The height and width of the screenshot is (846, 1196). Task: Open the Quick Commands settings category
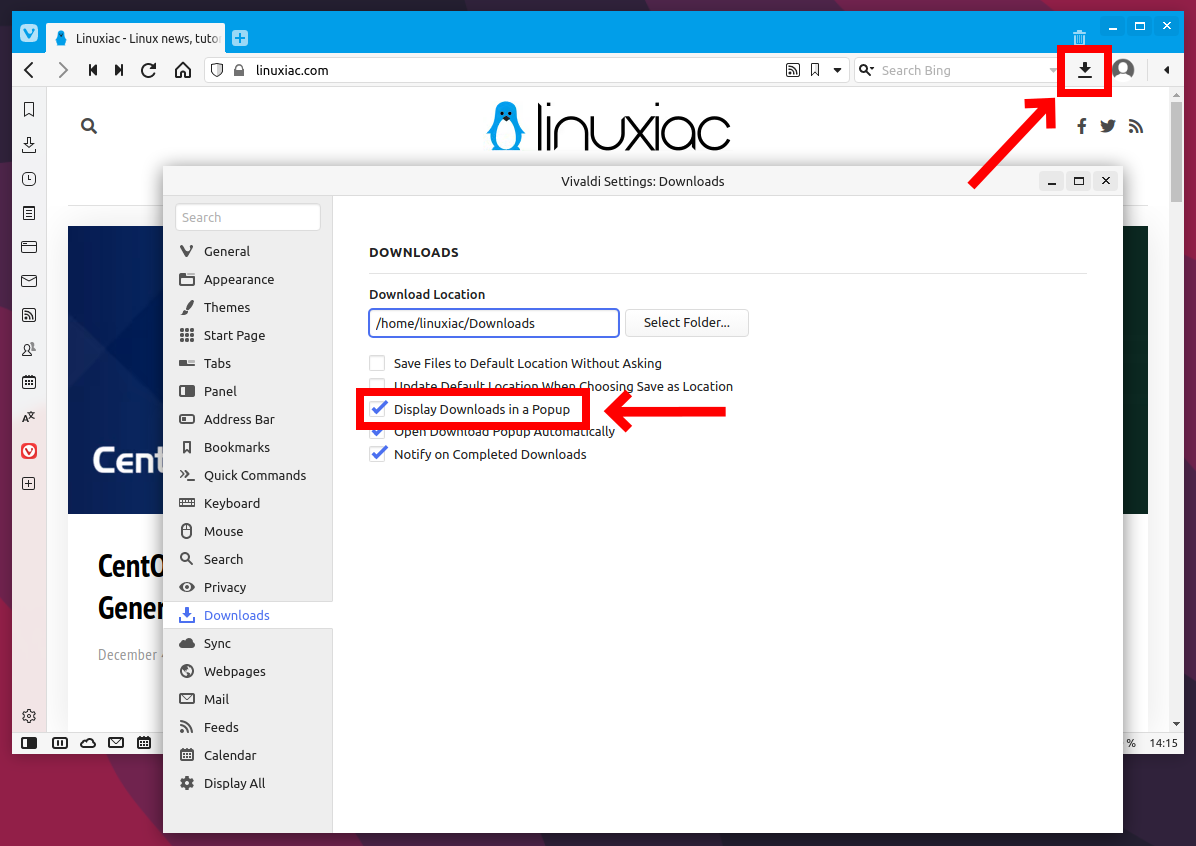pyautogui.click(x=248, y=475)
